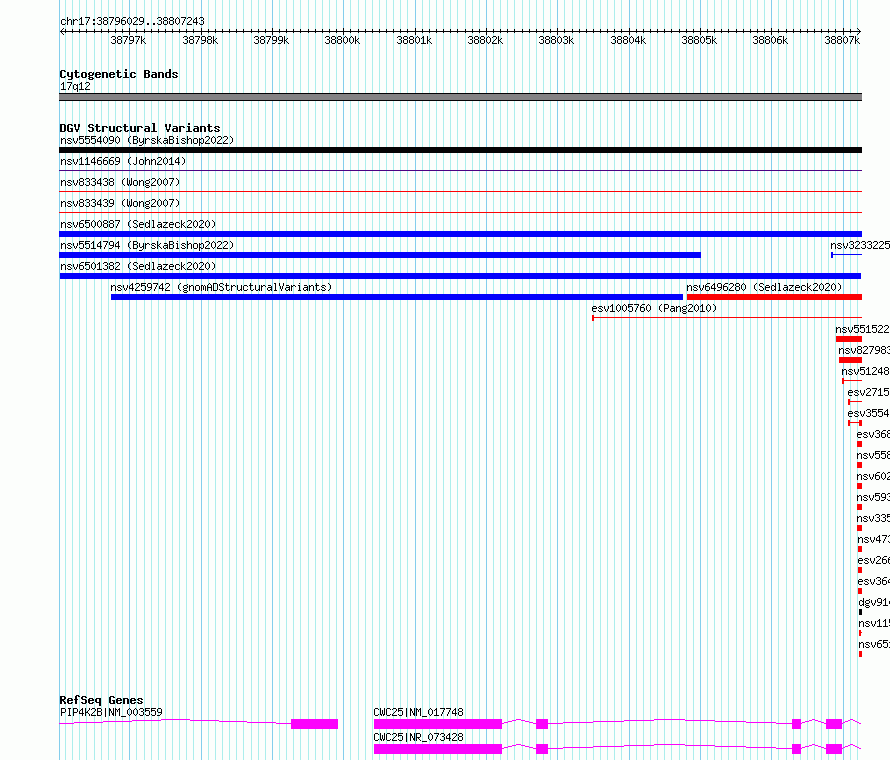This screenshot has width=890, height=760.
Task: Click the 38799k ruler tick label
Action: (271, 40)
